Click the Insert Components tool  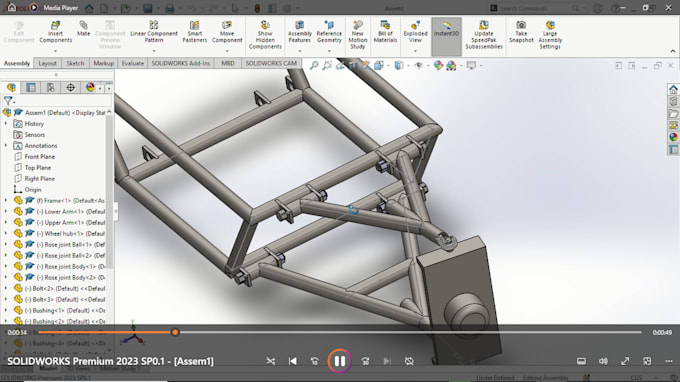tap(56, 32)
